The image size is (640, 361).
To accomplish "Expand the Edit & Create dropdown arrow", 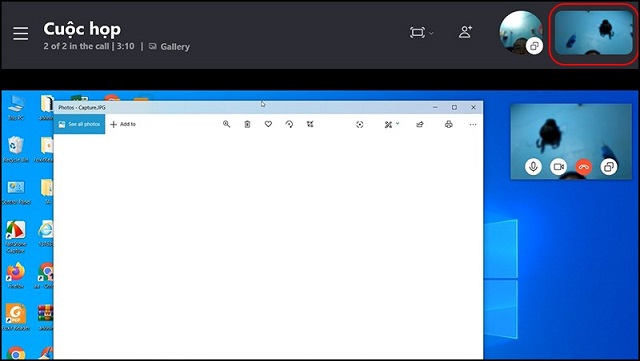I will click(x=398, y=124).
